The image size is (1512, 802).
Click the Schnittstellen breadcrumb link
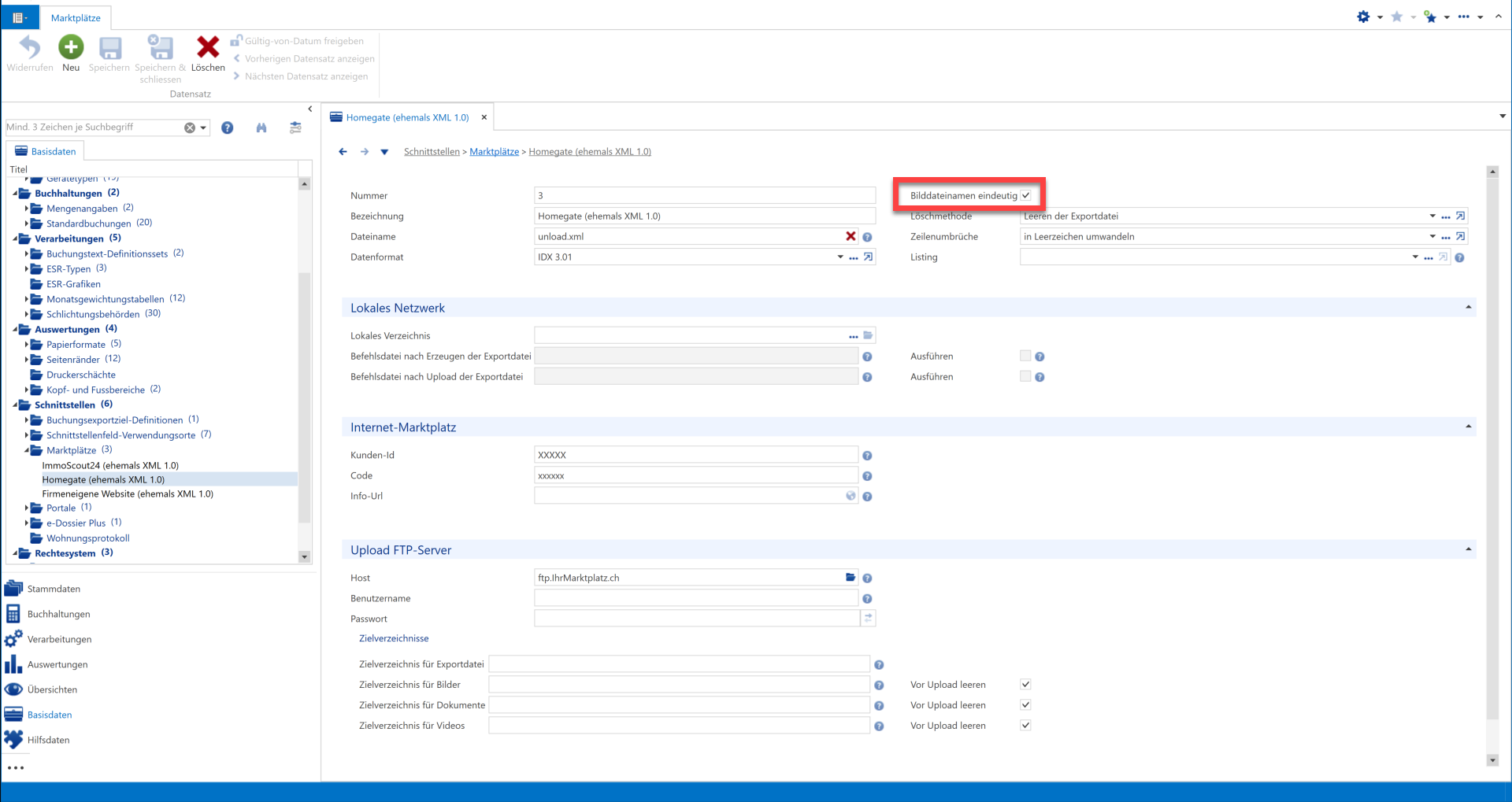click(x=432, y=152)
